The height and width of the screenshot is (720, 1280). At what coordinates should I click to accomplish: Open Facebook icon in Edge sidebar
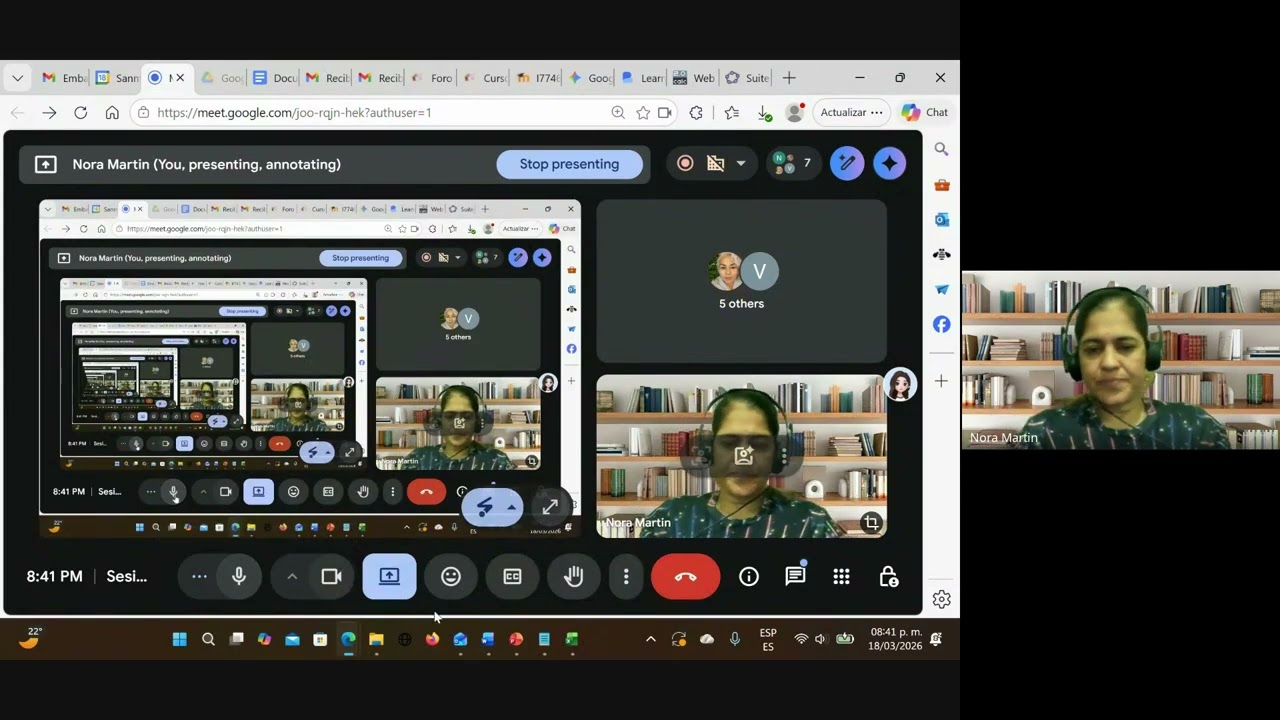[941, 324]
